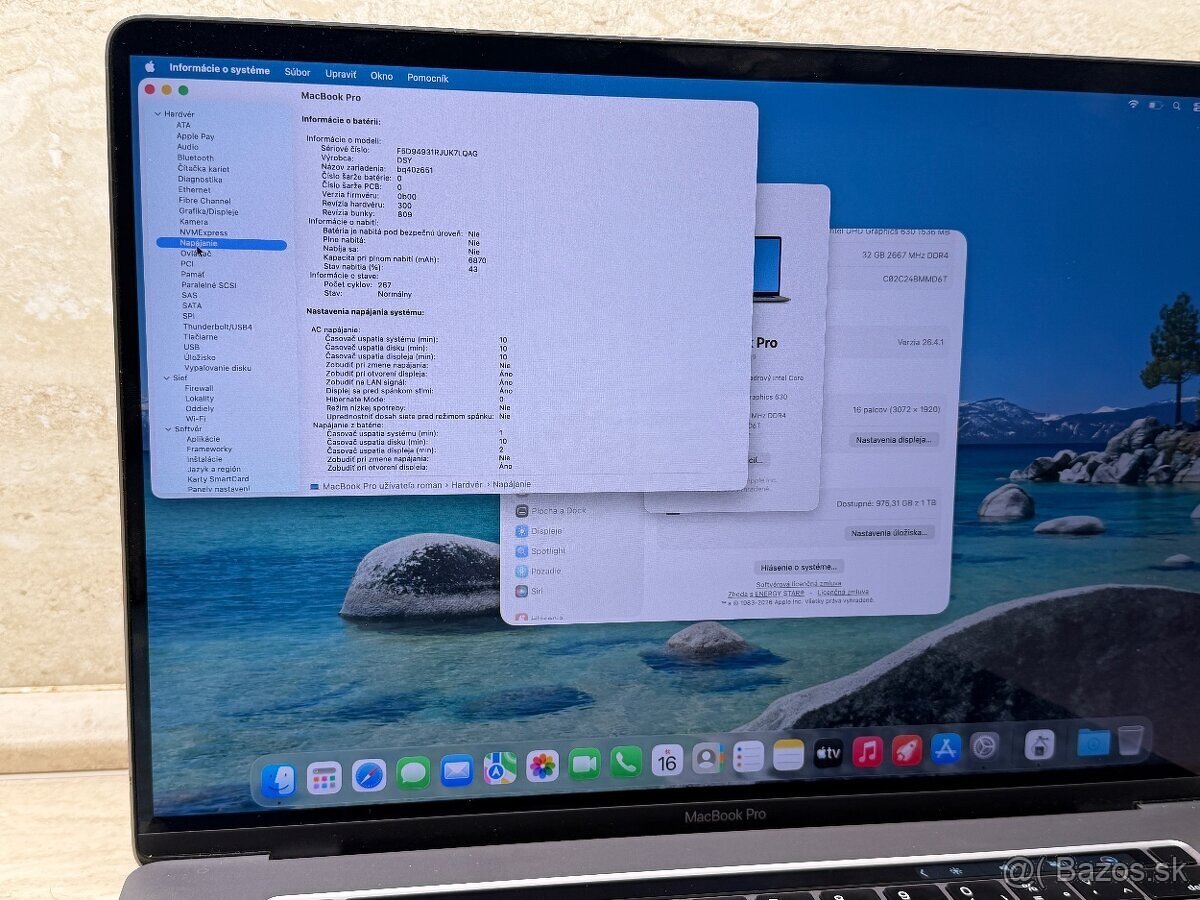Select Bluetooth in sidebar tree
The image size is (1200, 900).
click(x=195, y=158)
